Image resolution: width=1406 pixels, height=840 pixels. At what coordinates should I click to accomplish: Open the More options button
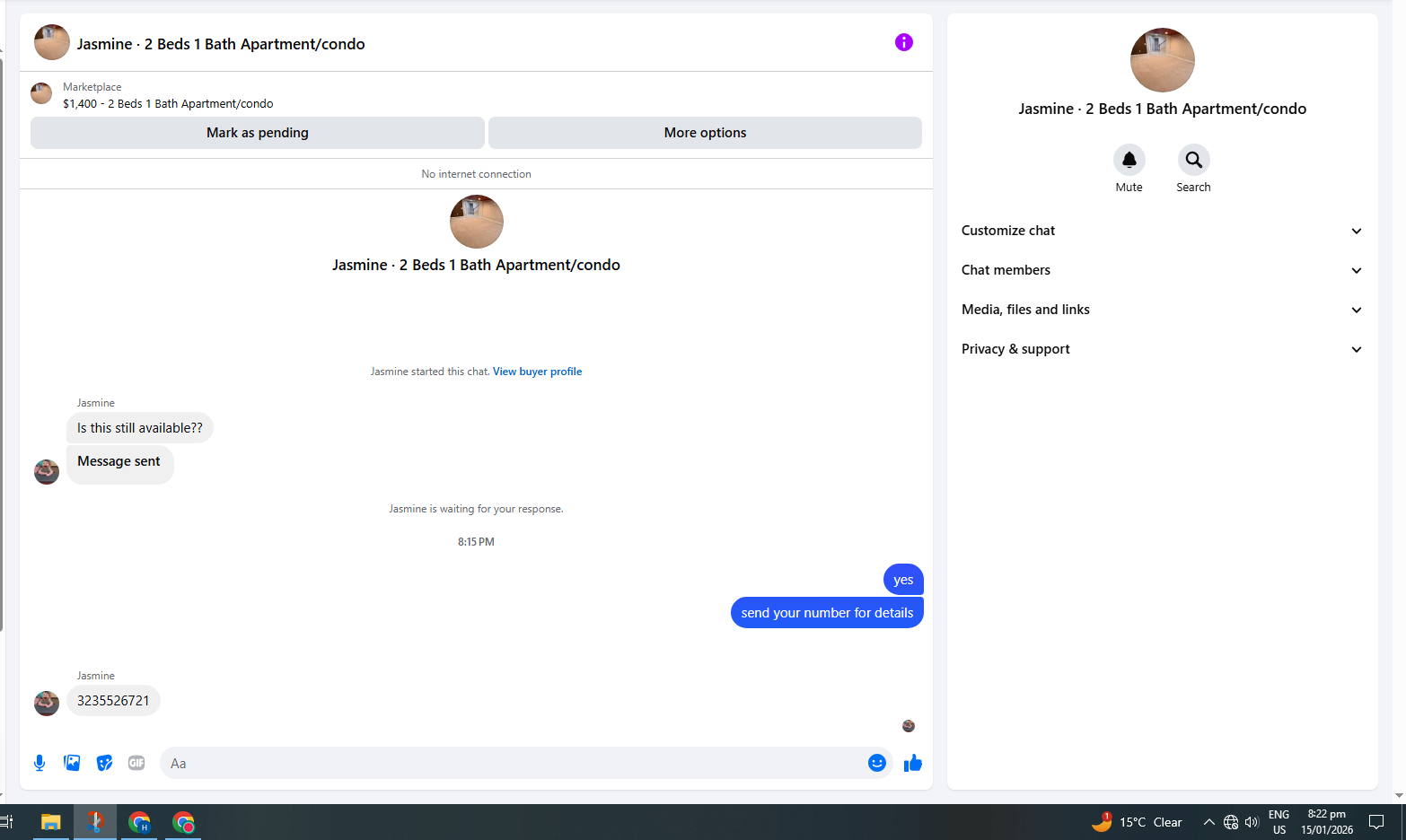[705, 133]
